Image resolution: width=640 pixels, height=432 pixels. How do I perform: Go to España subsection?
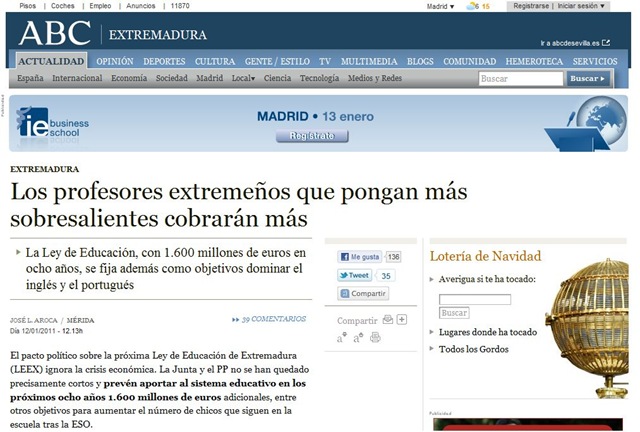pyautogui.click(x=30, y=78)
